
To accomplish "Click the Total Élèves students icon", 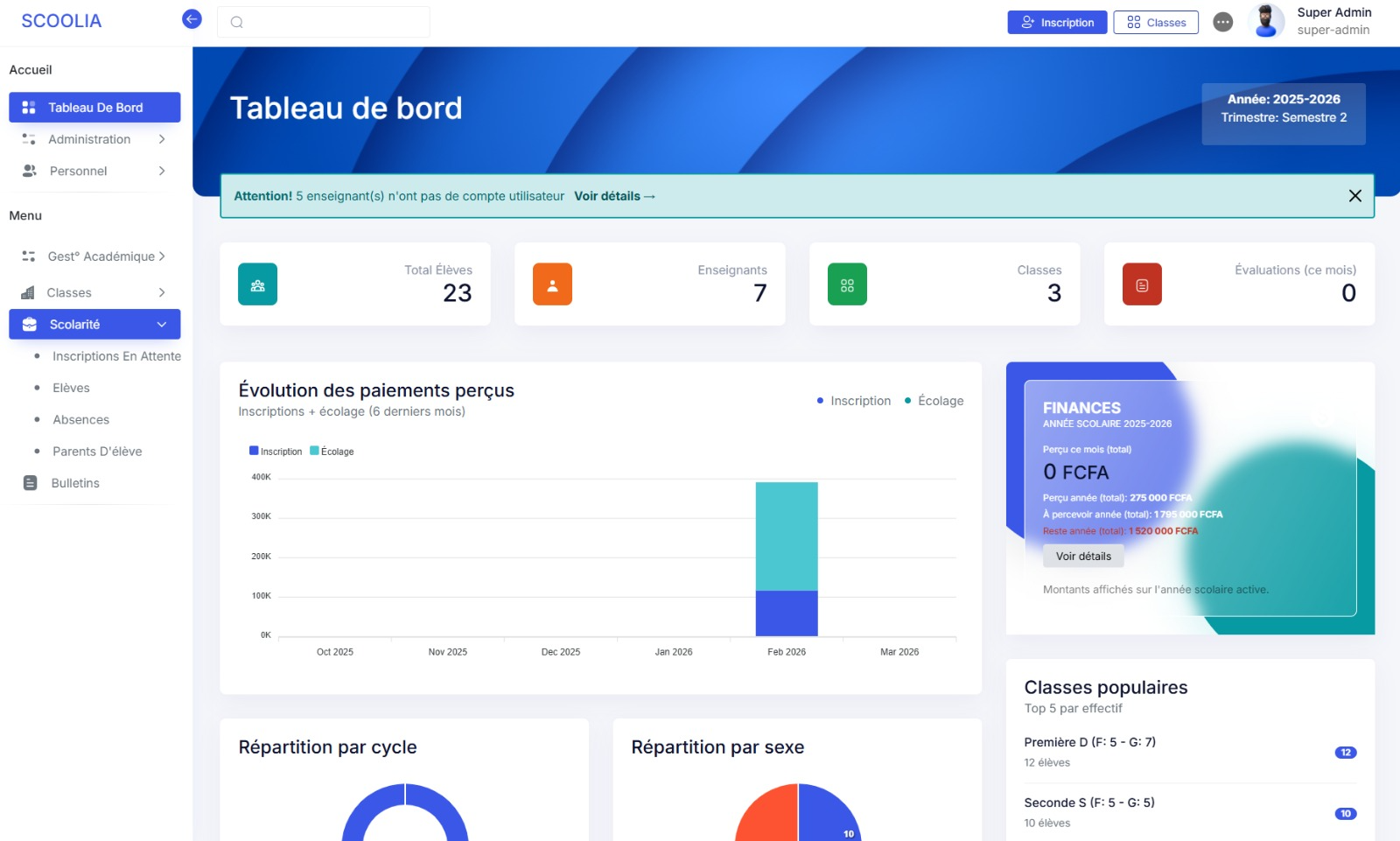I will [257, 284].
